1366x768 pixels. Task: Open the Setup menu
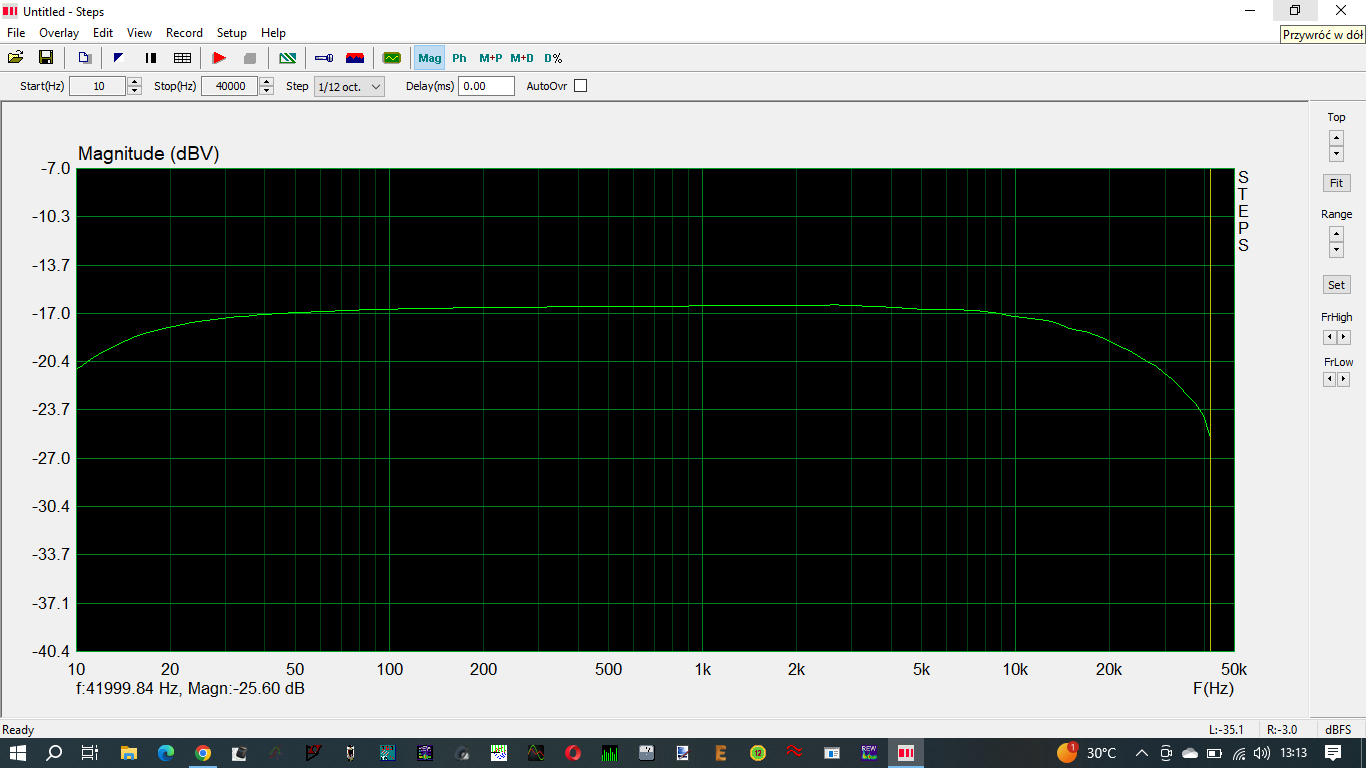click(232, 33)
